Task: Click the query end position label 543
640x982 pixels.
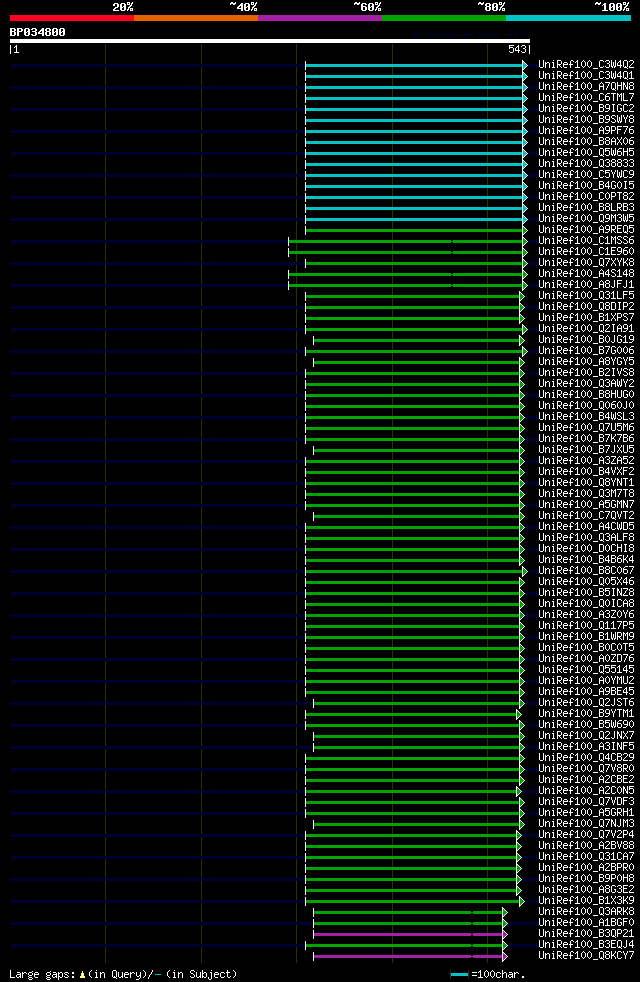Action: 517,49
